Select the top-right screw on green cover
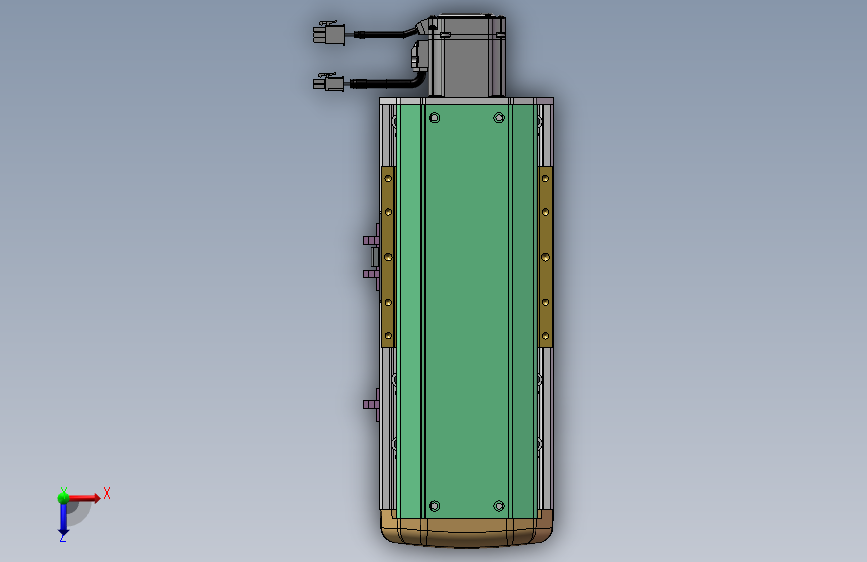 (499, 117)
